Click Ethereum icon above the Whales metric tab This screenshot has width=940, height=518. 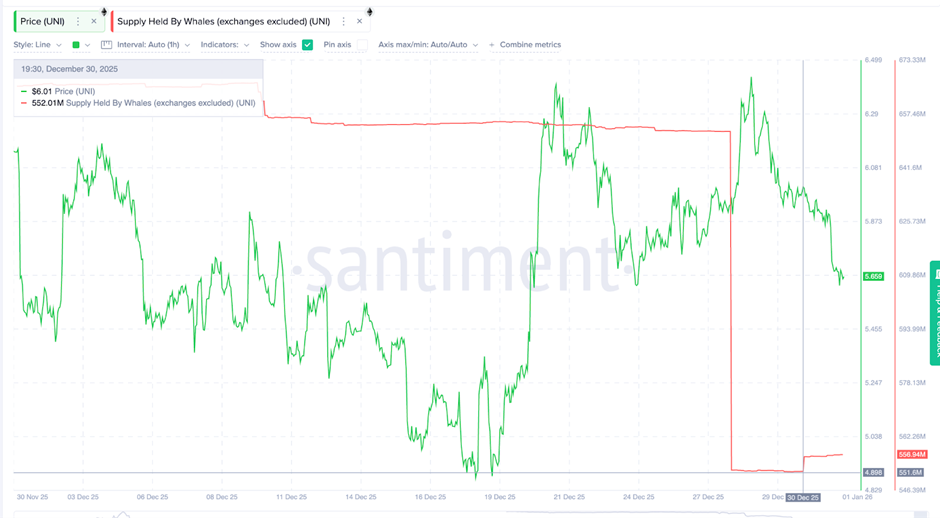point(369,11)
